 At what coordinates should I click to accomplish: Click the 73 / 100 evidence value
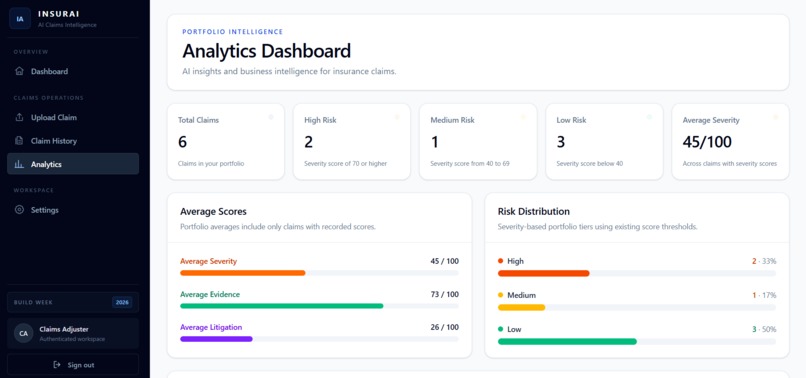tap(445, 294)
